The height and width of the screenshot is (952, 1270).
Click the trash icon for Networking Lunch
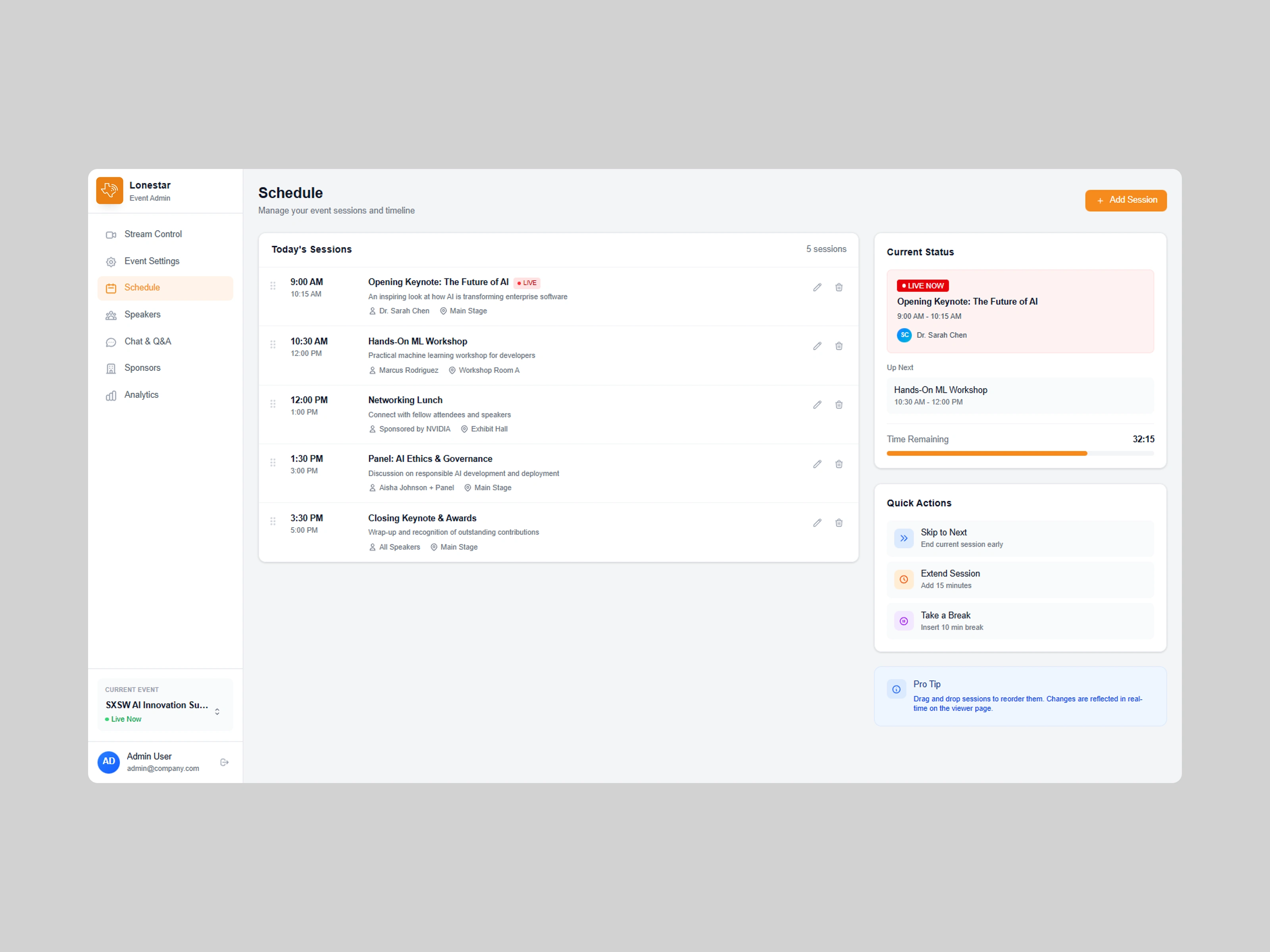[839, 405]
